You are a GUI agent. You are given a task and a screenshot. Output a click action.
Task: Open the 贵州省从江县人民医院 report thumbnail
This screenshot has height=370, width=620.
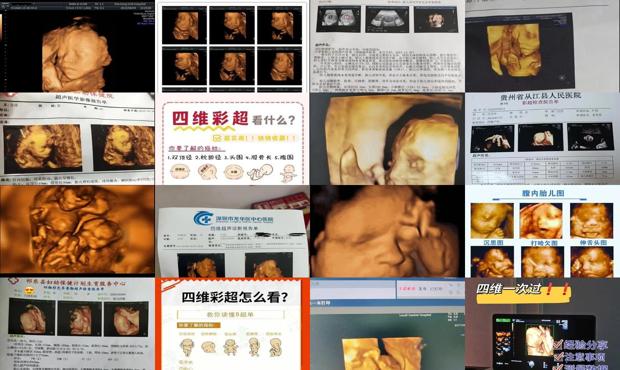coord(542,139)
